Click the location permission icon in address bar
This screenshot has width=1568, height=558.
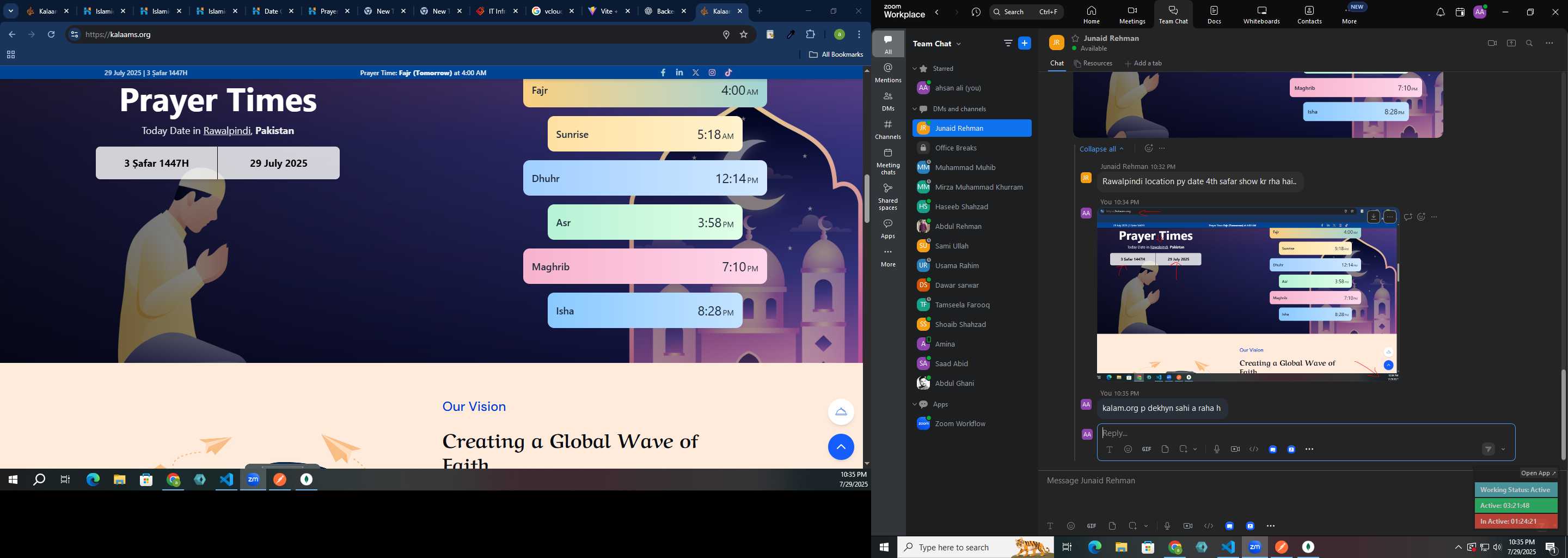[726, 35]
